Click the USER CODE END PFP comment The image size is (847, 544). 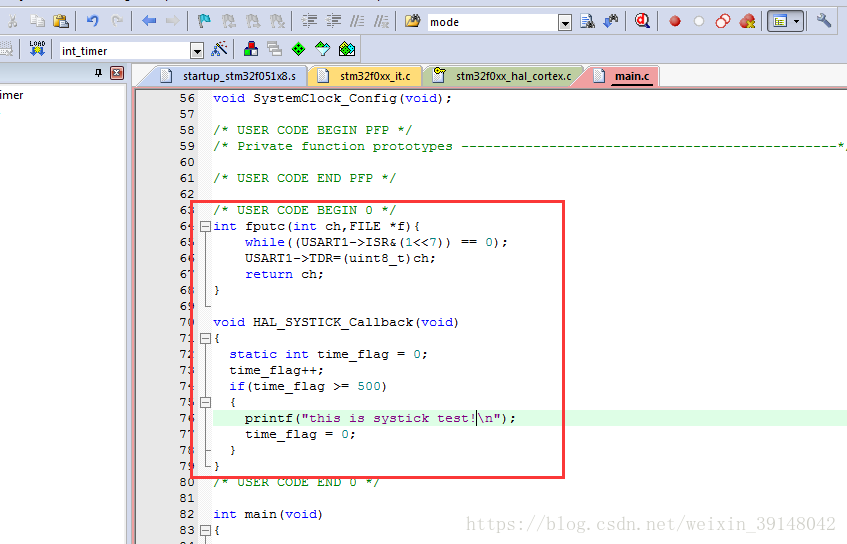point(304,178)
